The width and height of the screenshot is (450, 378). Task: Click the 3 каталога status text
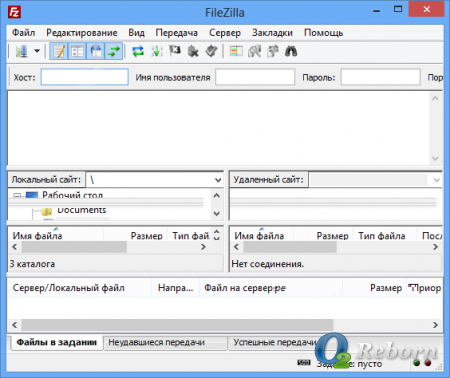[x=32, y=264]
